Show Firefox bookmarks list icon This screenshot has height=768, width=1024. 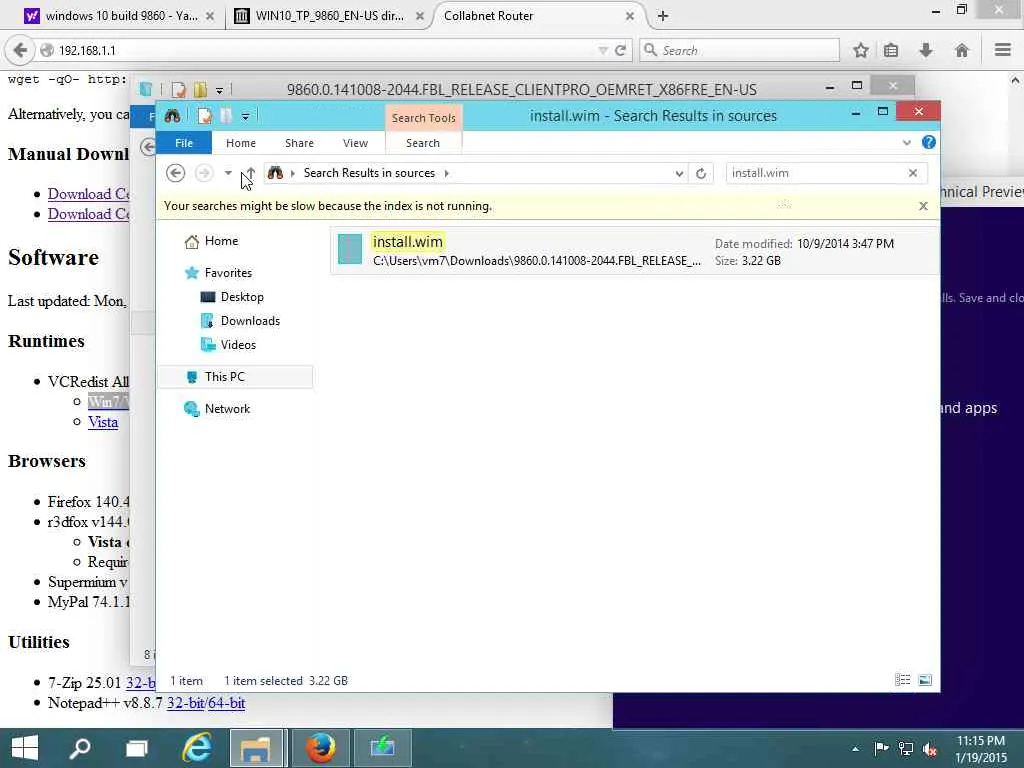891,50
